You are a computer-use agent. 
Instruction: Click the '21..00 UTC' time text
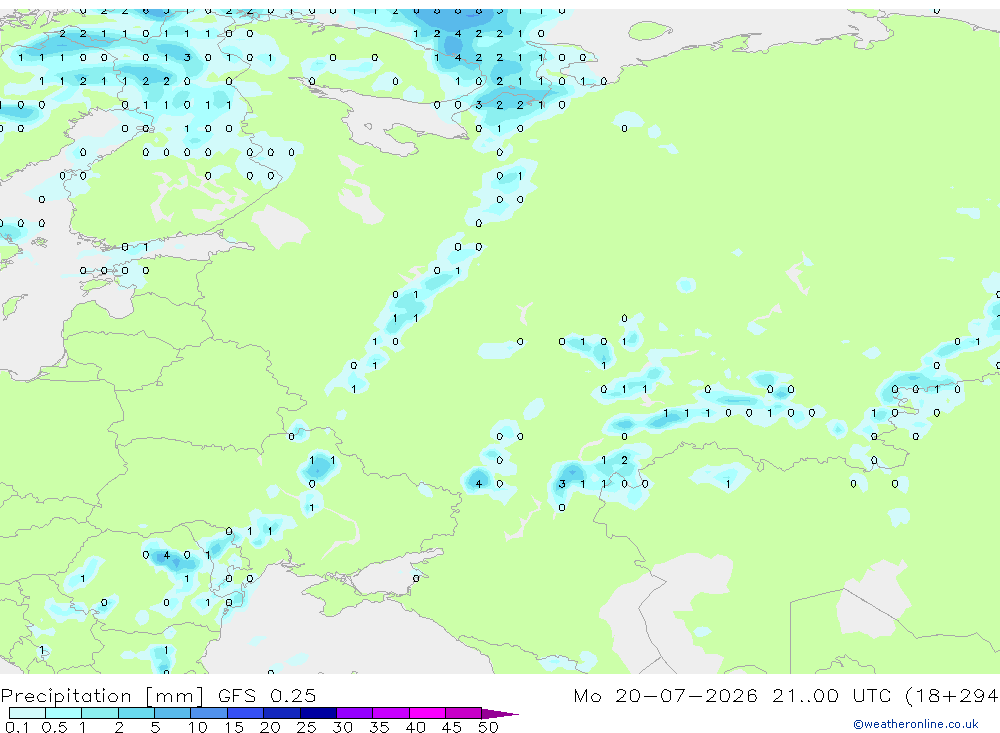tap(831, 696)
